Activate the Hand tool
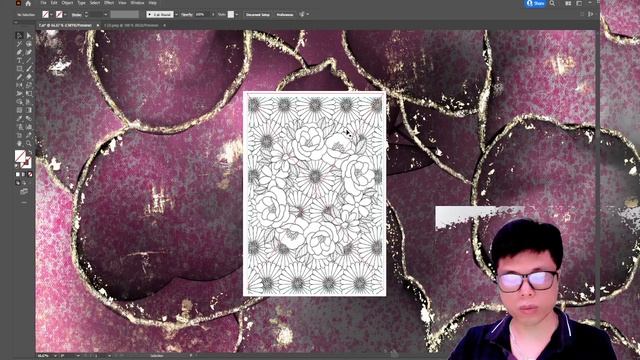Screen dimensions: 640x360 pos(19,143)
